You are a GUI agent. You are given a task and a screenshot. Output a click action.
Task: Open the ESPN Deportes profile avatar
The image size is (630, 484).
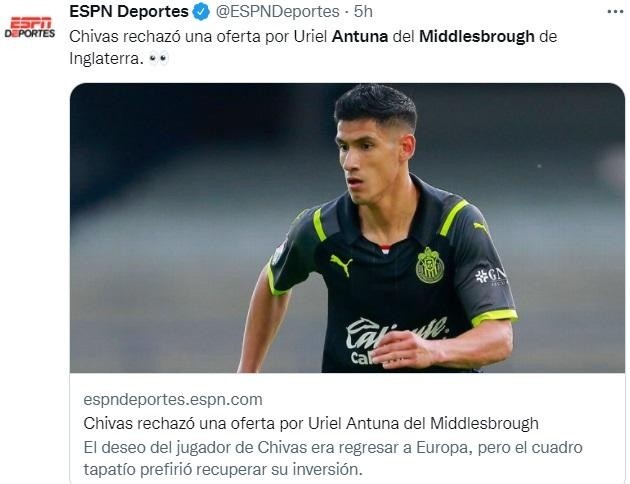[x=30, y=27]
